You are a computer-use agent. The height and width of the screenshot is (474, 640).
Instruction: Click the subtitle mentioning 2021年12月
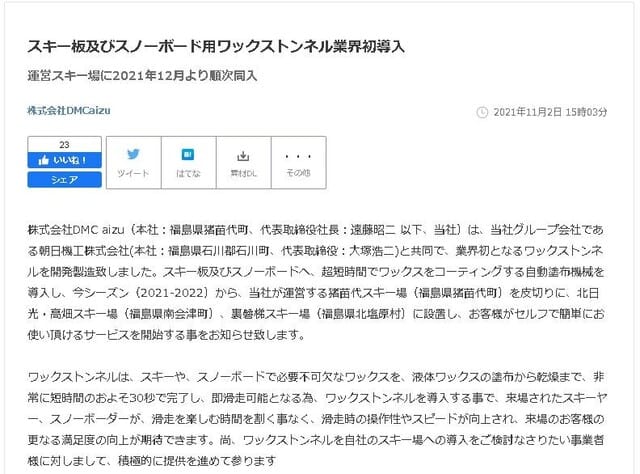pyautogui.click(x=141, y=74)
